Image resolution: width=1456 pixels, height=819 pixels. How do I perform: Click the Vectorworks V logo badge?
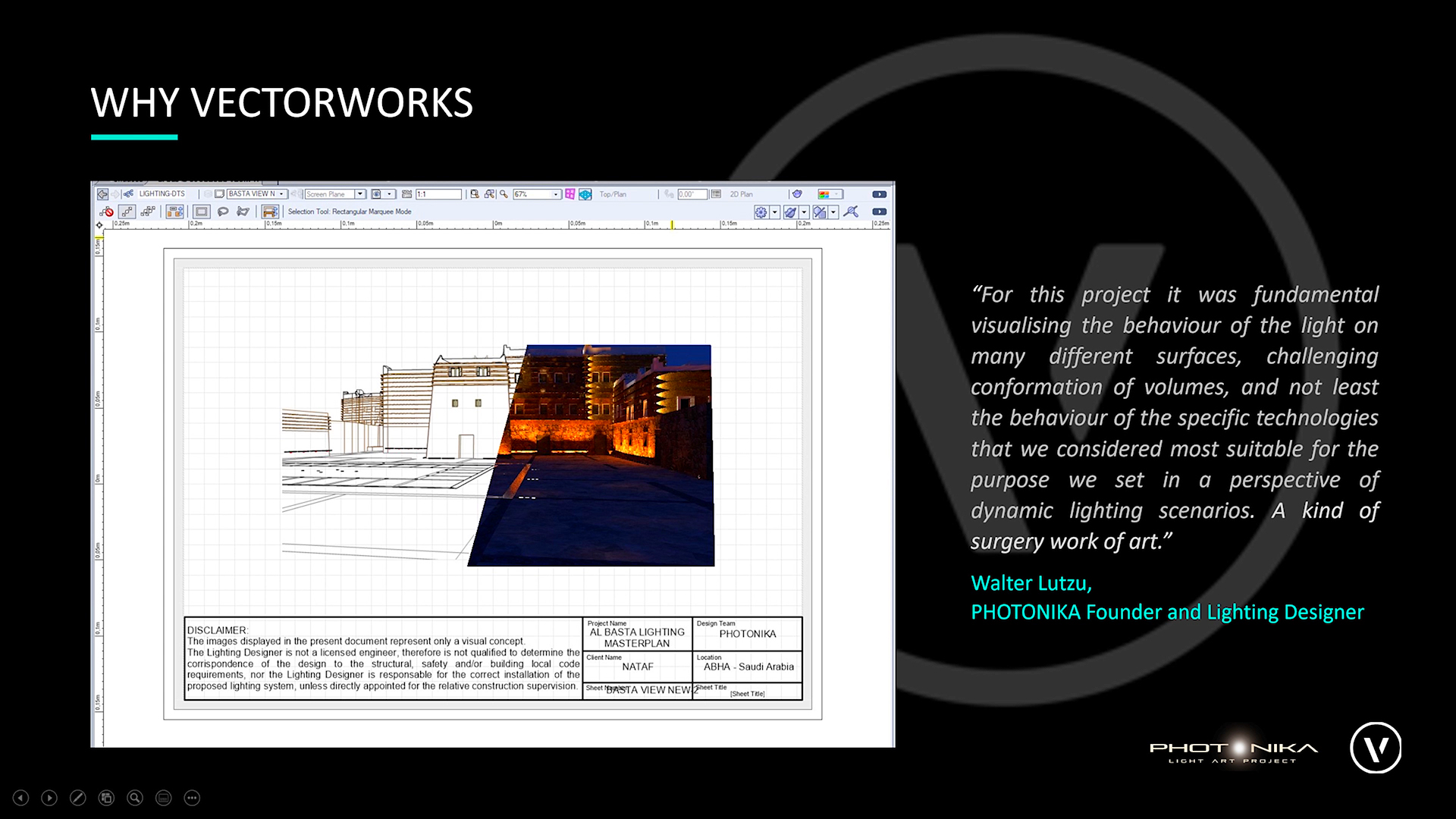pos(1376,748)
